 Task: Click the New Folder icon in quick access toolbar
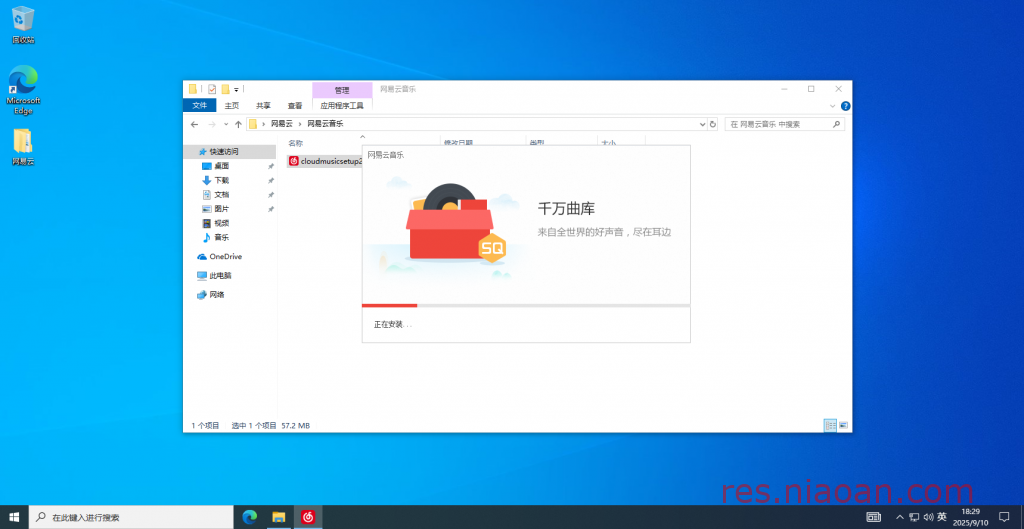[225, 89]
